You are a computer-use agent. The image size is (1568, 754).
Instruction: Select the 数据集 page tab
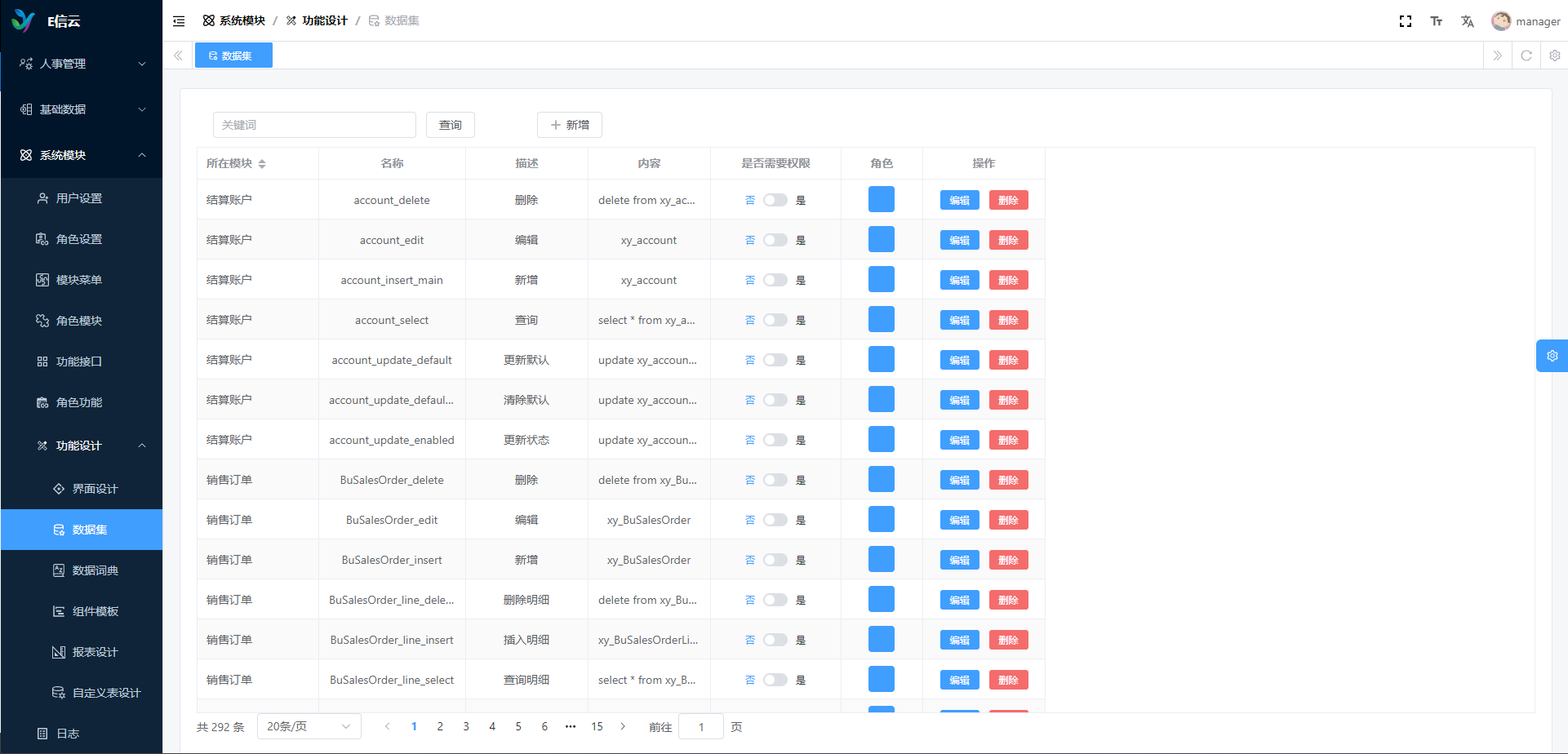tap(233, 55)
